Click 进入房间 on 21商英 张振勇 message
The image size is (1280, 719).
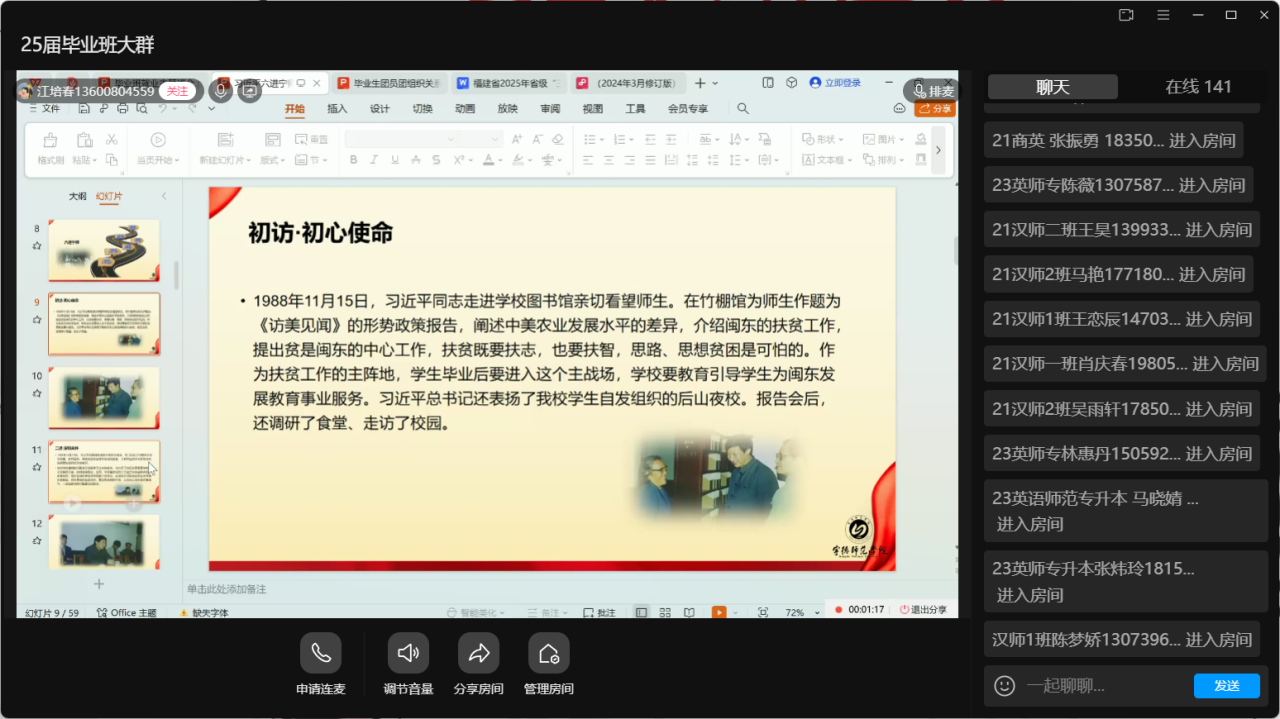[x=1202, y=141]
